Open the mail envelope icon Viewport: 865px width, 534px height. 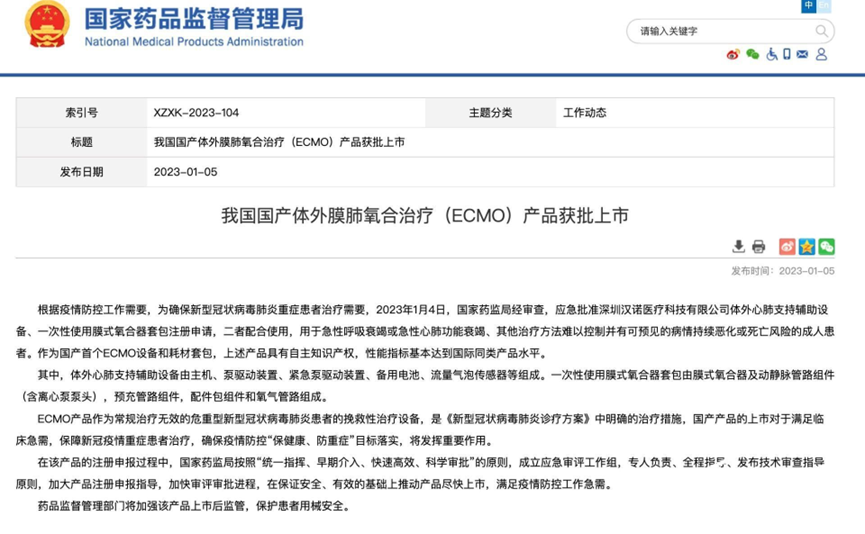pos(803,54)
